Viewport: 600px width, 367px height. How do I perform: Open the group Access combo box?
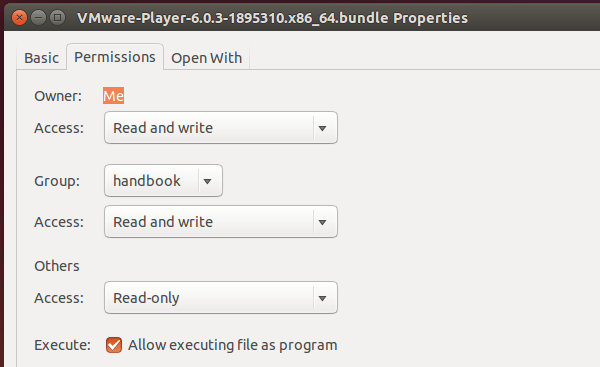(221, 222)
